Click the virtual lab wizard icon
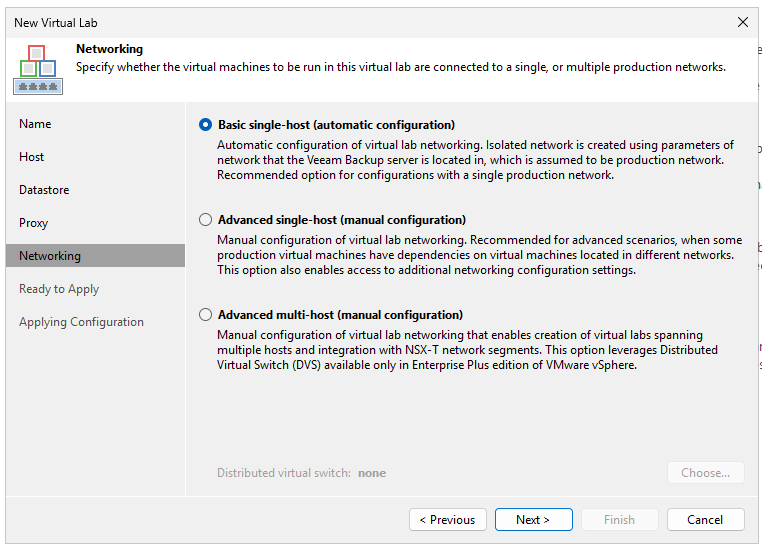 [38, 68]
